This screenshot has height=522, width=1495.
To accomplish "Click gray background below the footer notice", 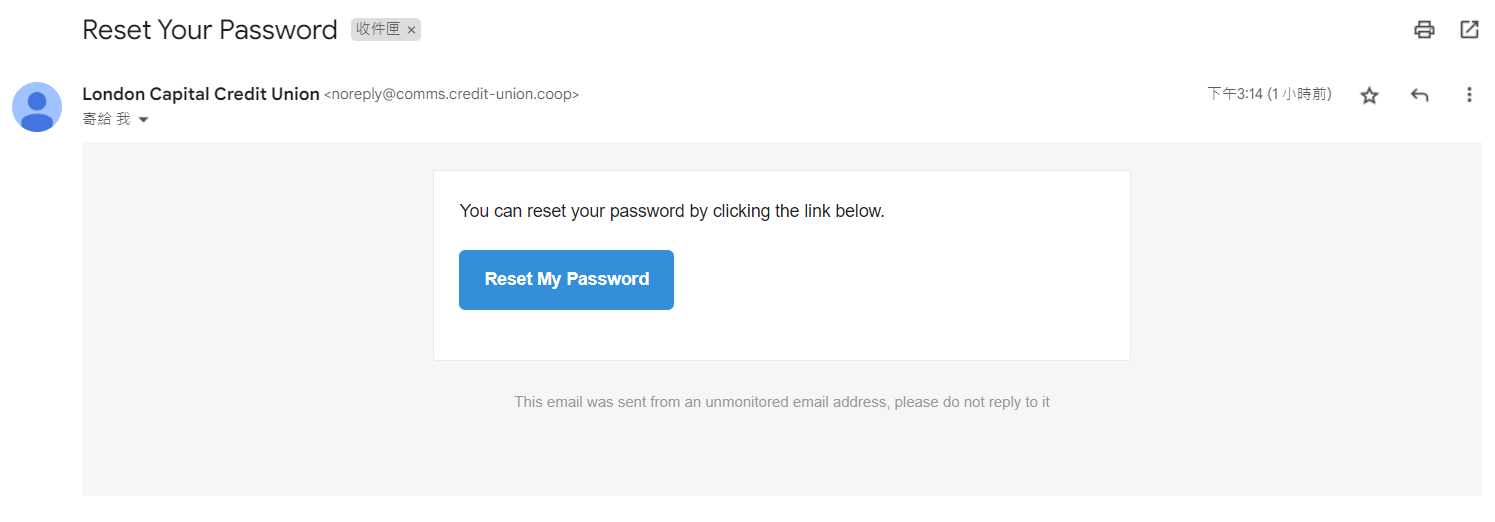I will 782,455.
